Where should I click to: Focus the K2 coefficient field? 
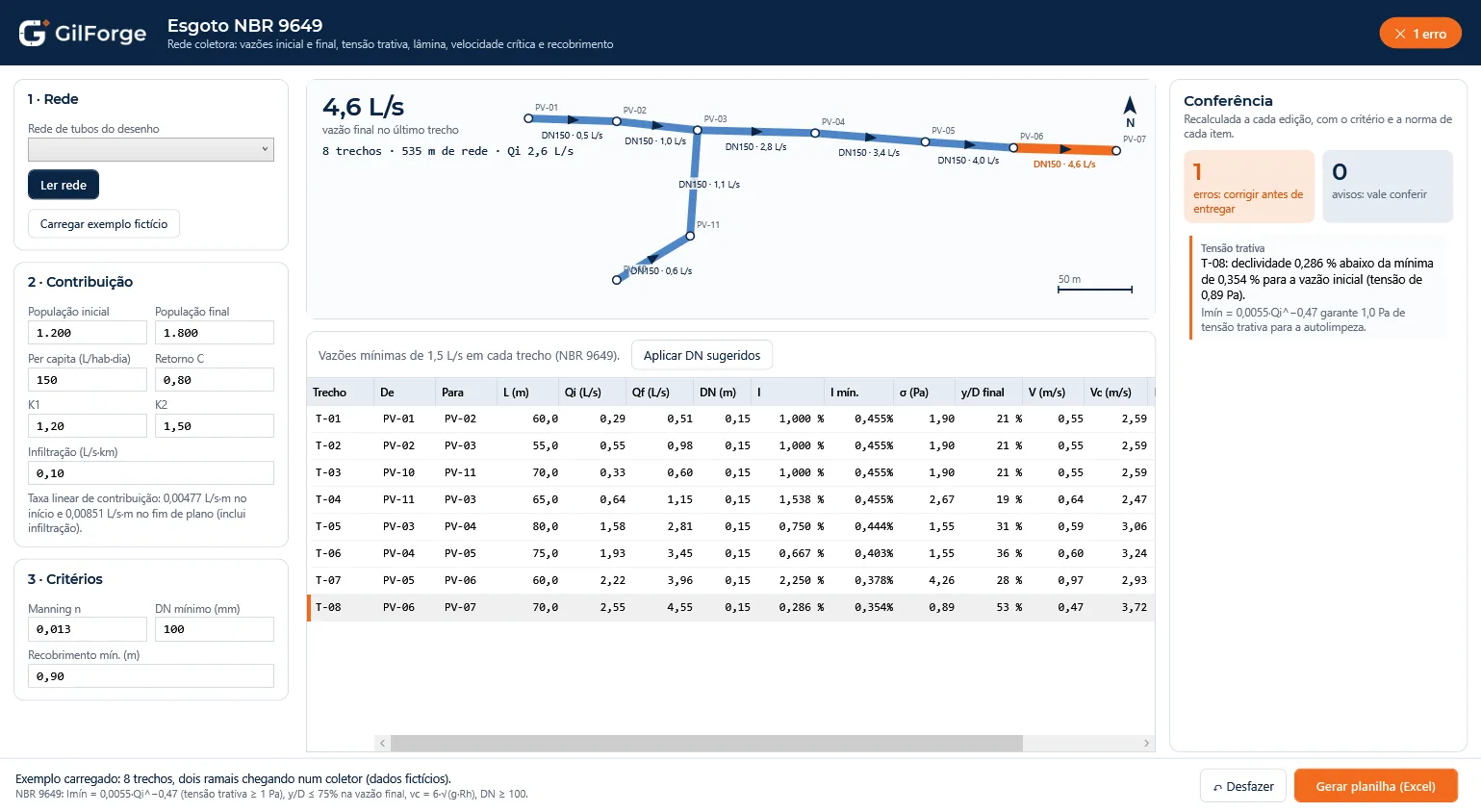coord(215,426)
